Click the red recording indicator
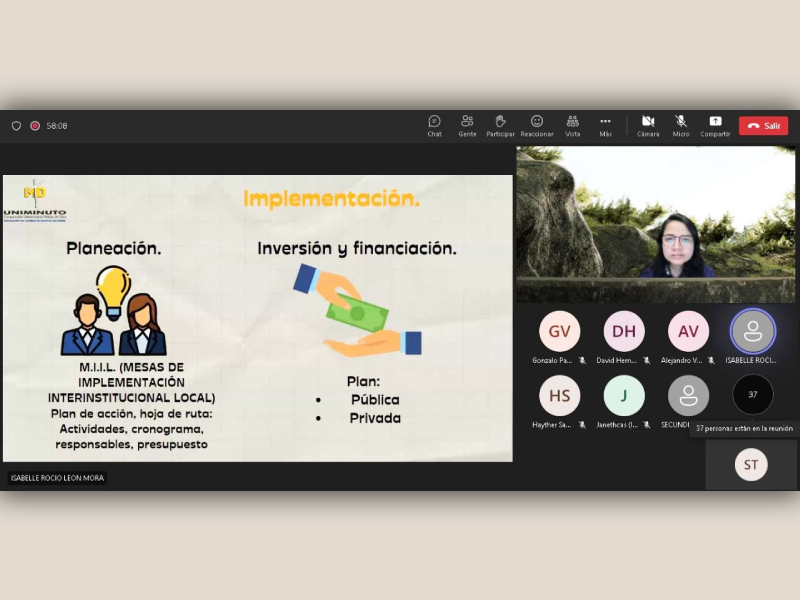 pos(35,126)
